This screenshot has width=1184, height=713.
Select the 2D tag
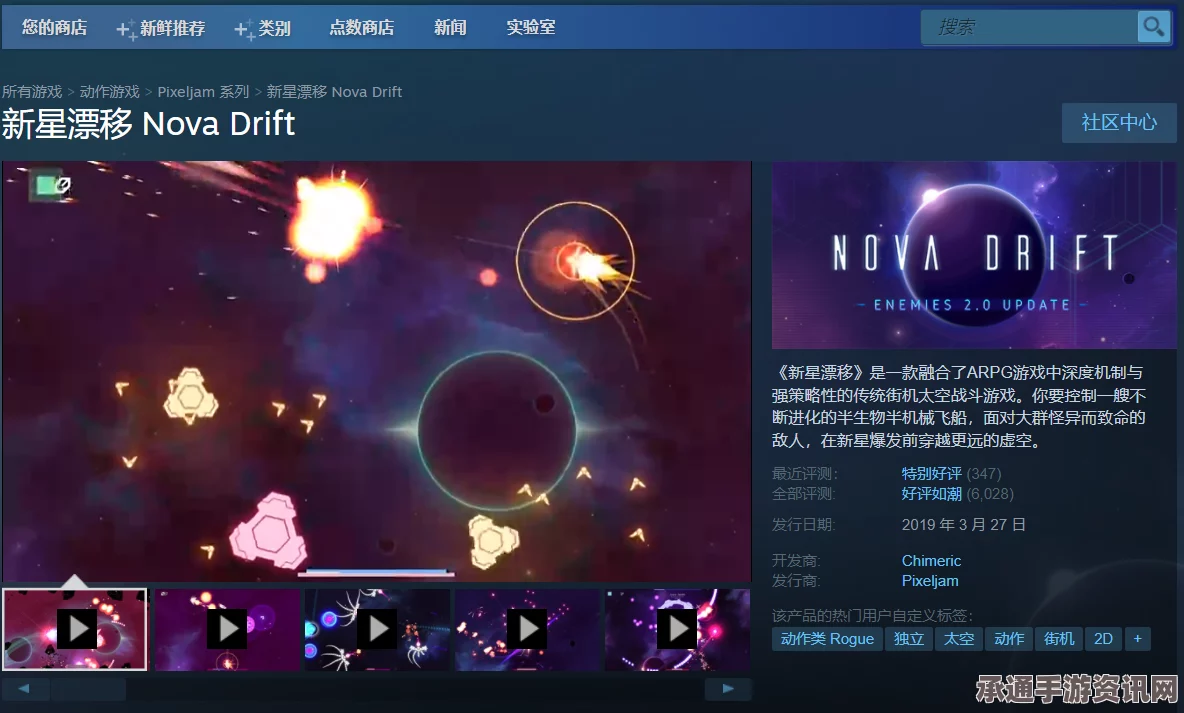(1103, 639)
